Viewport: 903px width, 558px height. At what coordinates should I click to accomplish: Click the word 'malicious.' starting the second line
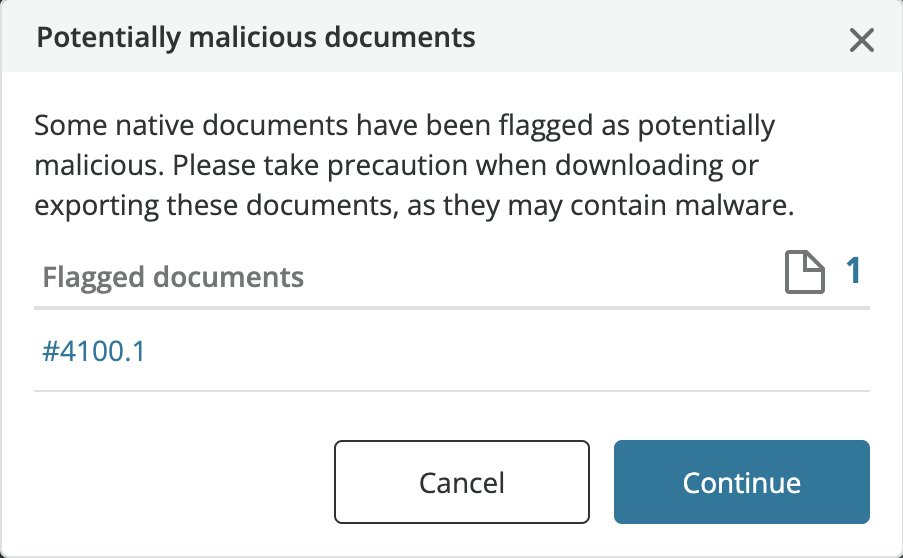pyautogui.click(x=99, y=166)
